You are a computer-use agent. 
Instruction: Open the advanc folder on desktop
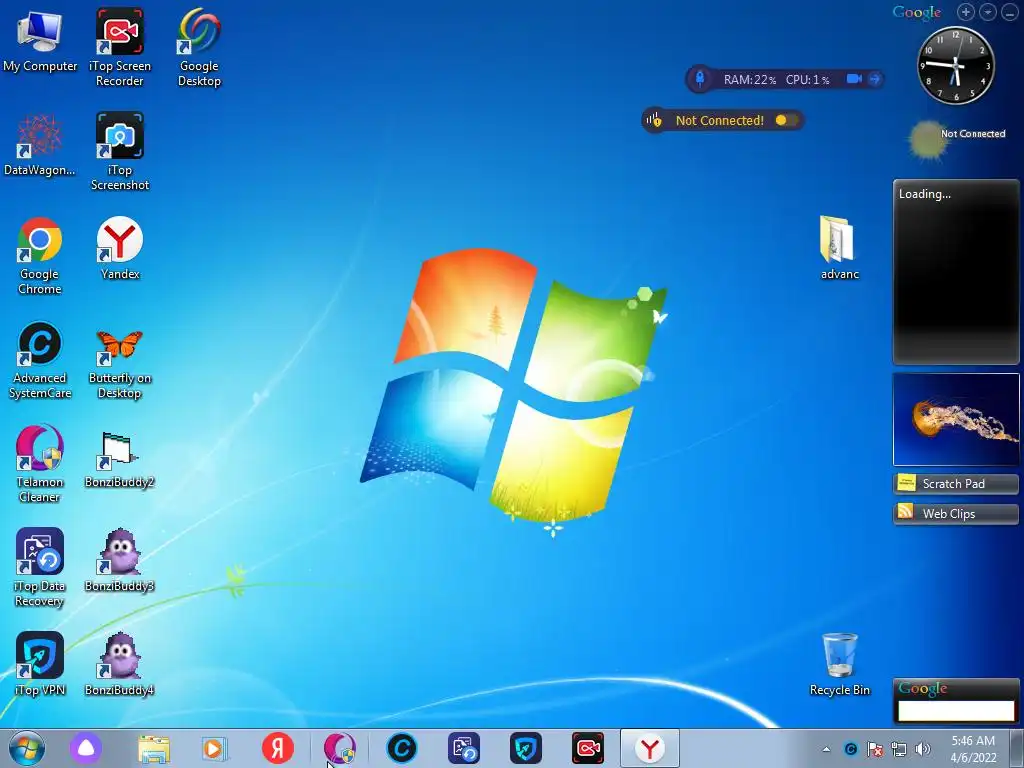[x=839, y=248]
